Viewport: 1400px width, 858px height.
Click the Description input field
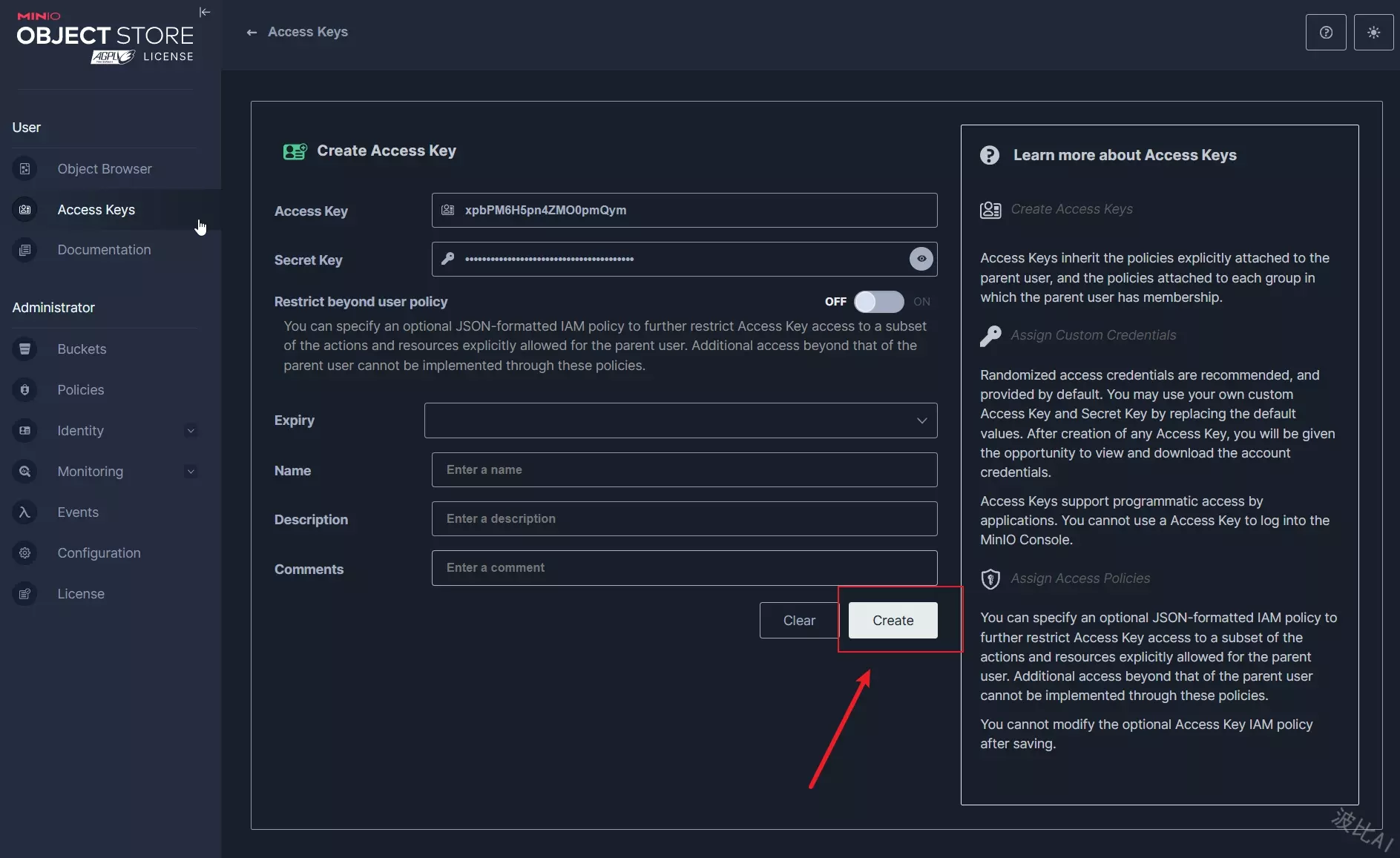[684, 518]
